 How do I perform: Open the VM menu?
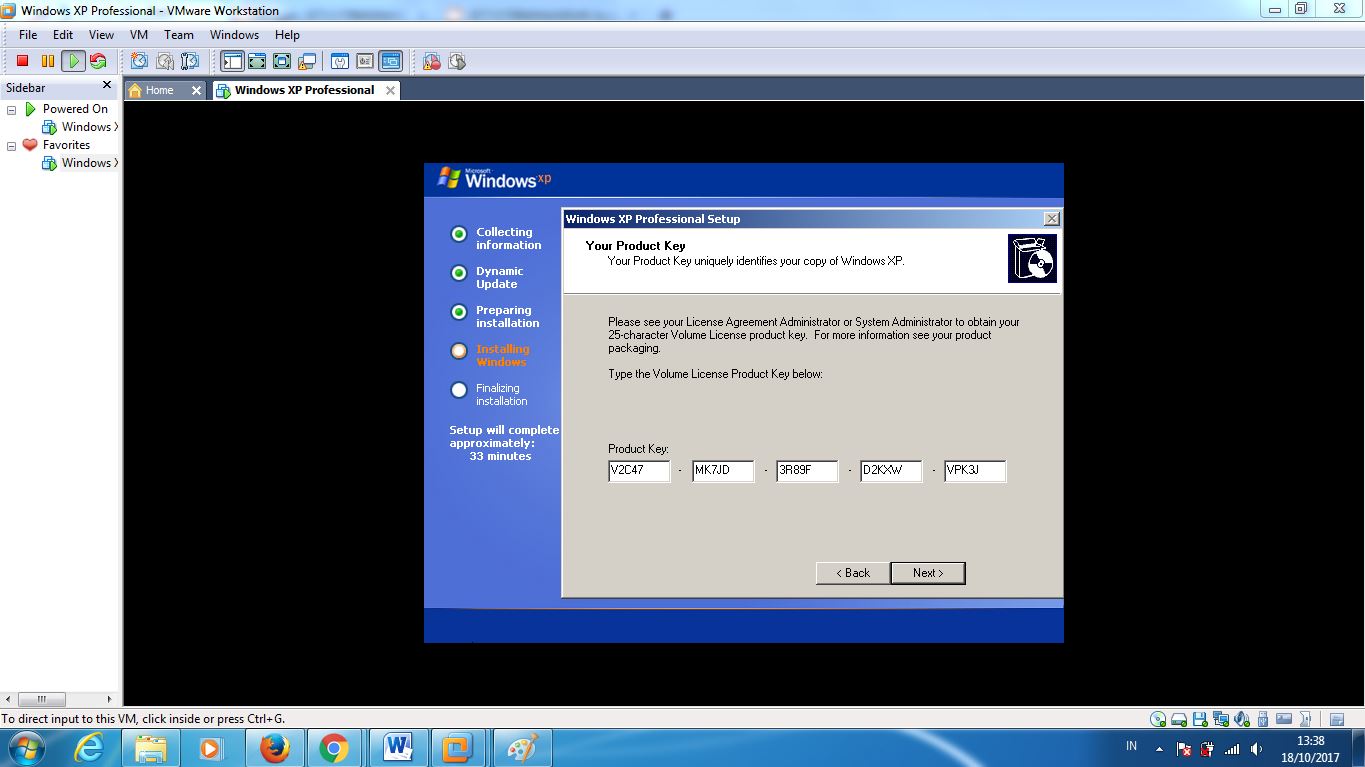click(139, 35)
